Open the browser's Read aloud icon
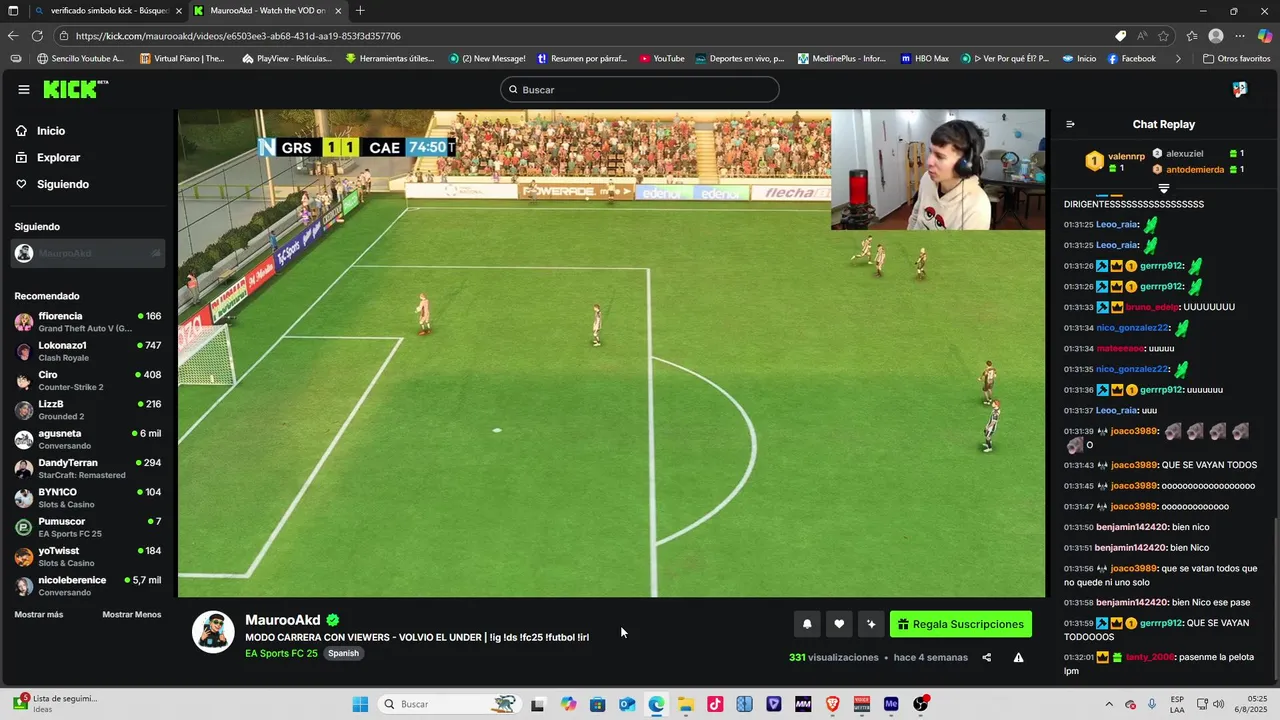1280x720 pixels. 1142,36
